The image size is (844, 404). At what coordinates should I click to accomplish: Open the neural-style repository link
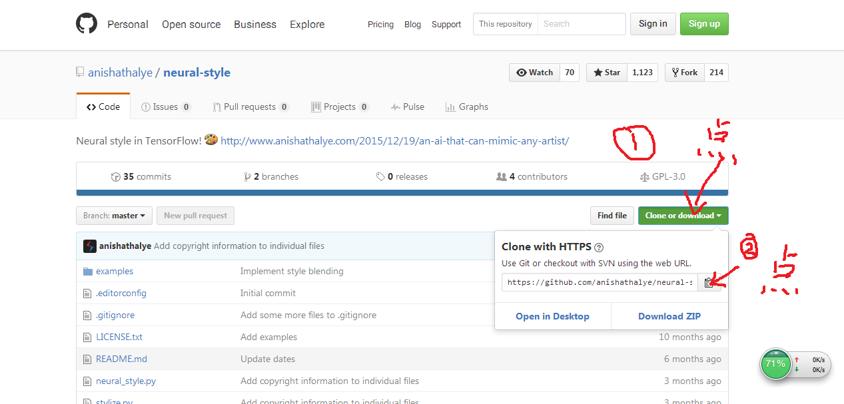pos(196,72)
